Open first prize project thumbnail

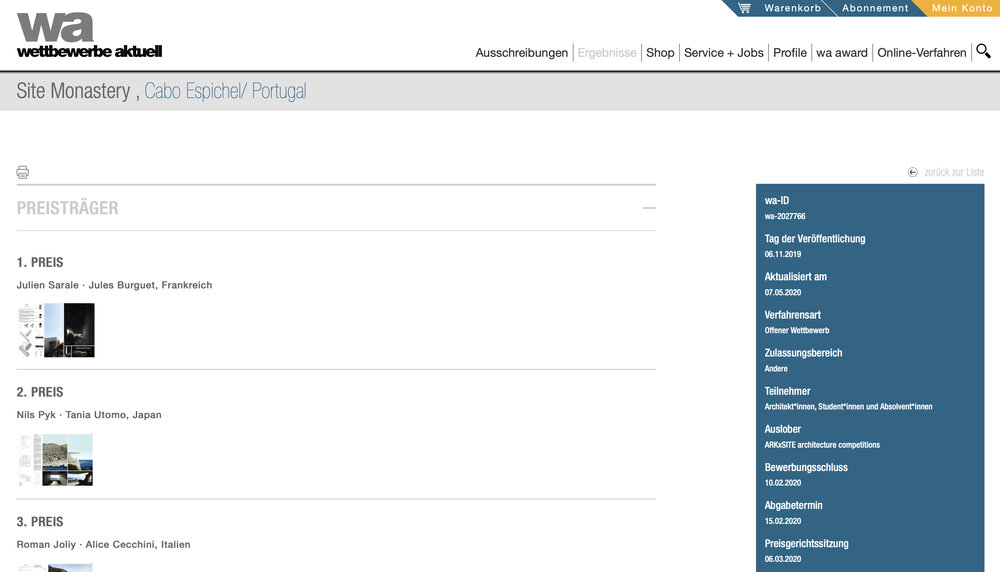click(56, 330)
